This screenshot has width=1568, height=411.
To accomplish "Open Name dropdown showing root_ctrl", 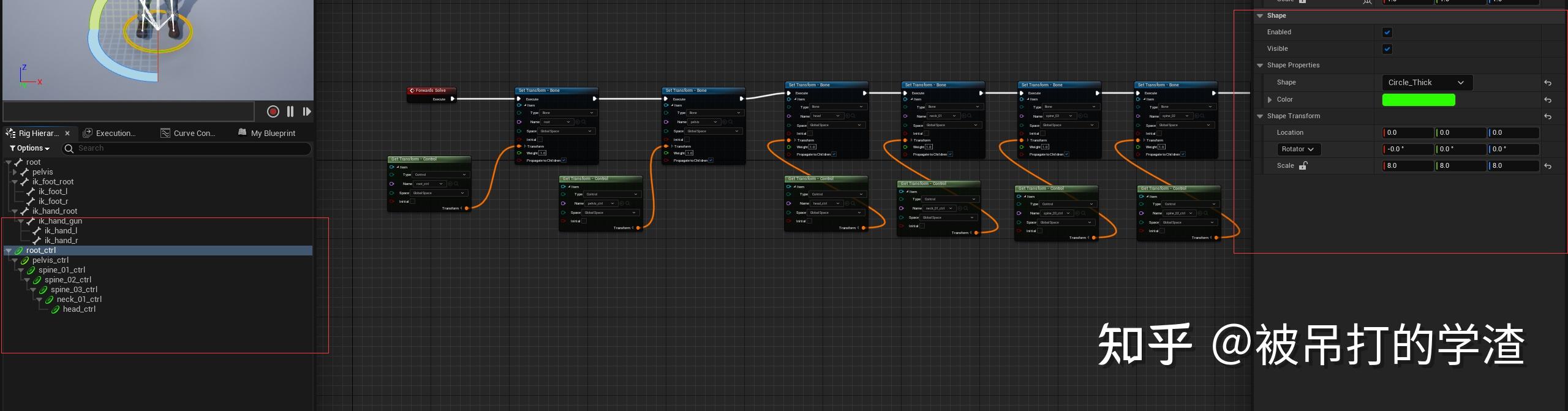I will (x=429, y=184).
